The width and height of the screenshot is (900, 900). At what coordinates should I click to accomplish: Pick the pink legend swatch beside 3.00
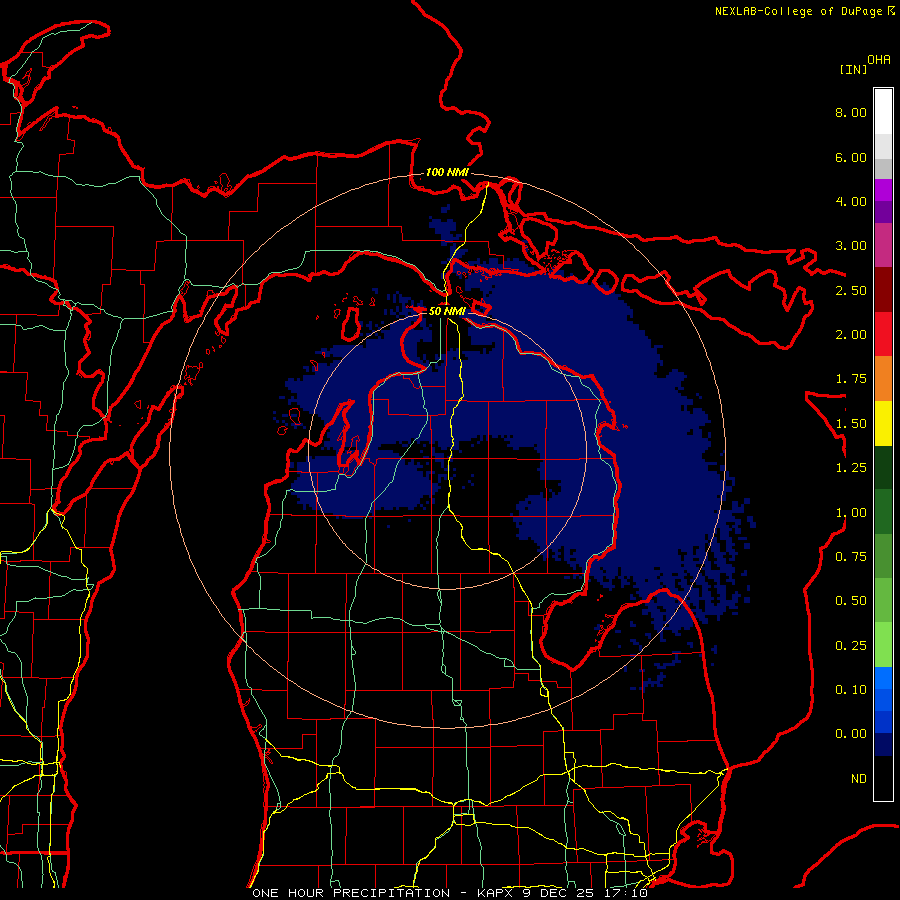[x=883, y=246]
